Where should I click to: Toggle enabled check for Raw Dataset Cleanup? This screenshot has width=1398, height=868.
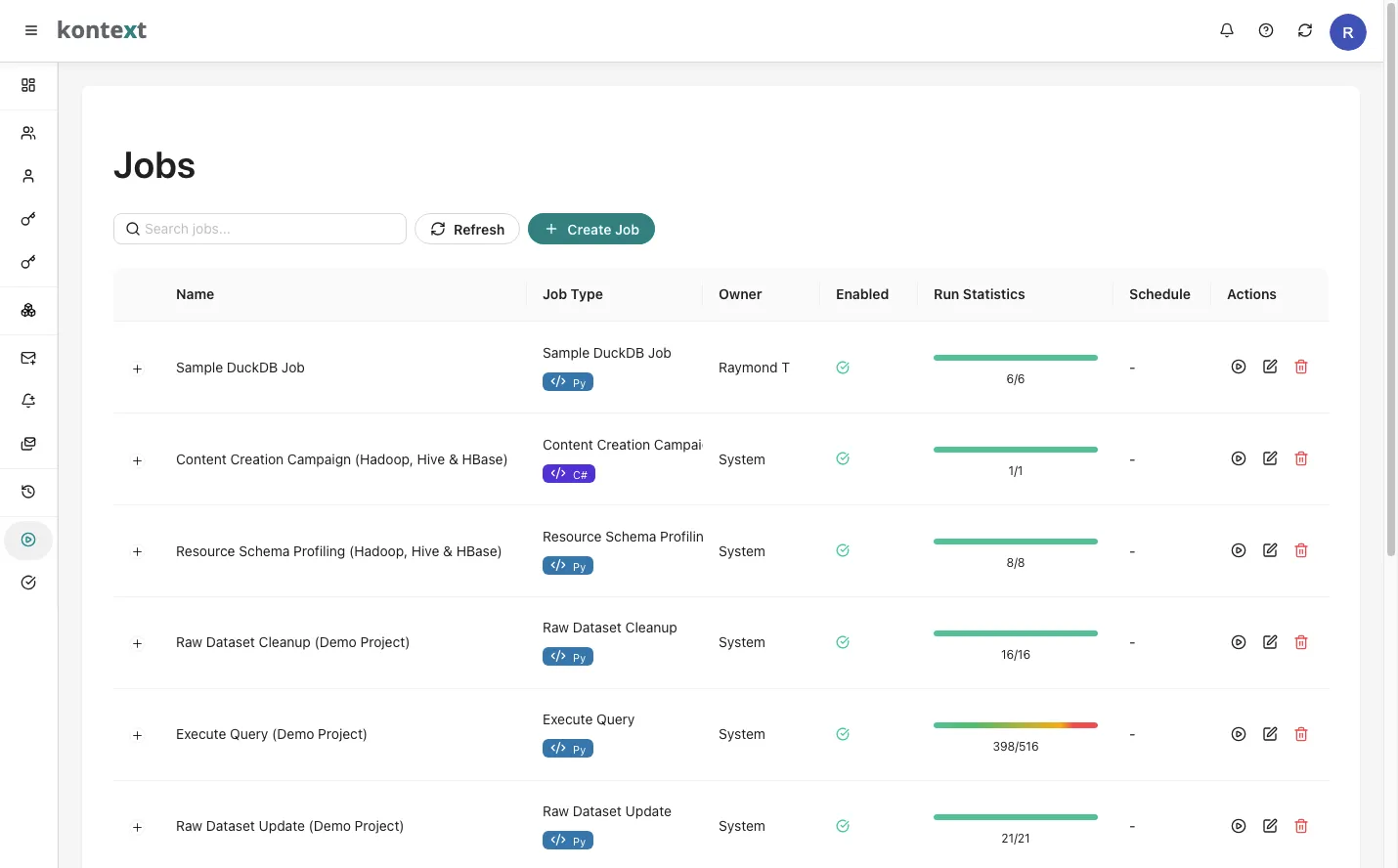[842, 642]
